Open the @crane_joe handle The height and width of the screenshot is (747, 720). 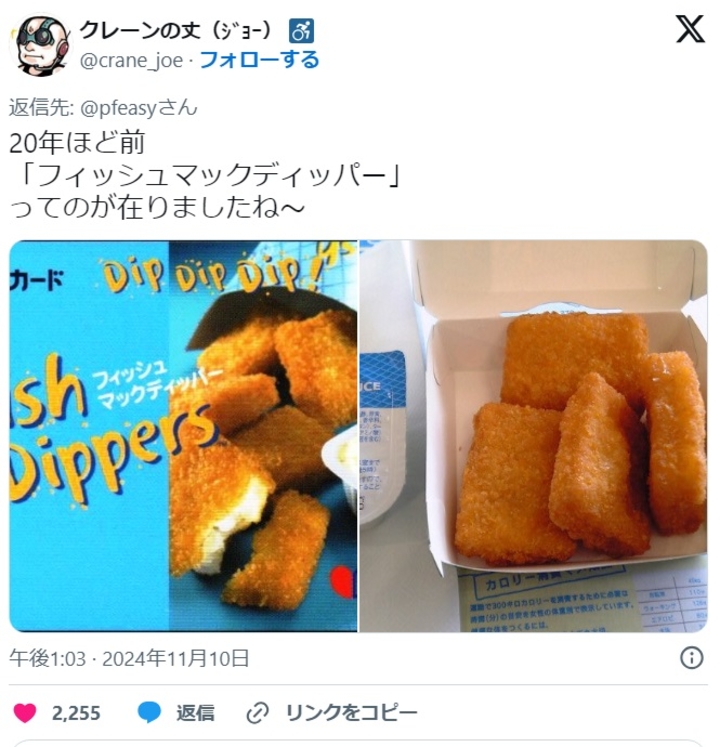(x=131, y=61)
